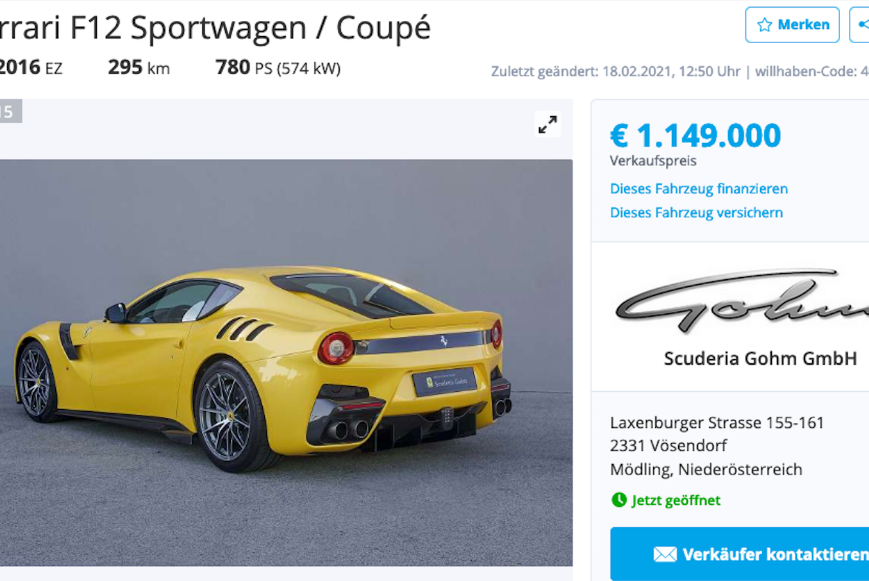Image resolution: width=869 pixels, height=581 pixels.
Task: Click the 780 PS power spec
Action: point(278,68)
